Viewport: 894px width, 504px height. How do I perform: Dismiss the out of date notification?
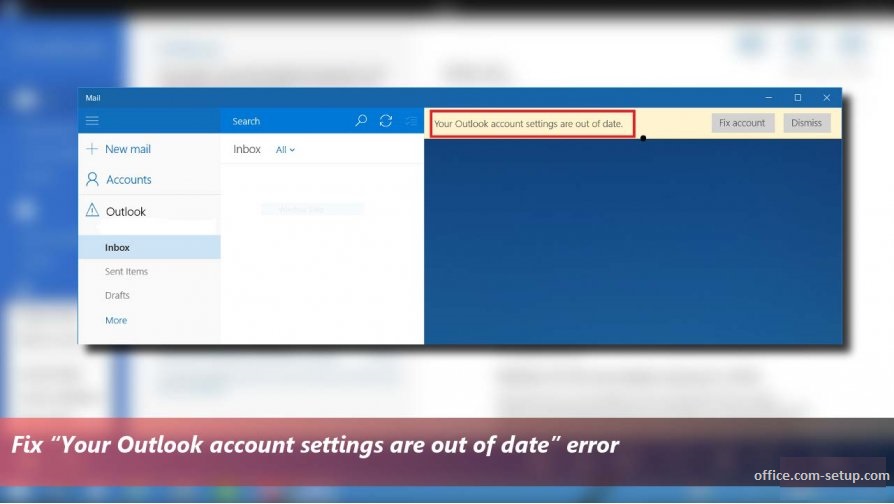pos(806,123)
